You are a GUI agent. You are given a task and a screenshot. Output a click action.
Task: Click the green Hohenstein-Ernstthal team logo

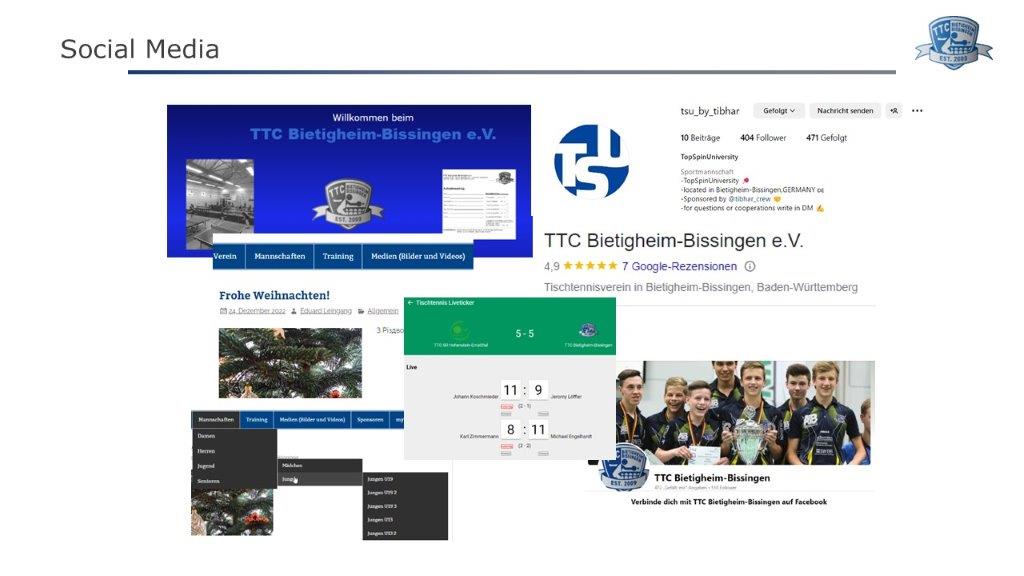tap(459, 330)
